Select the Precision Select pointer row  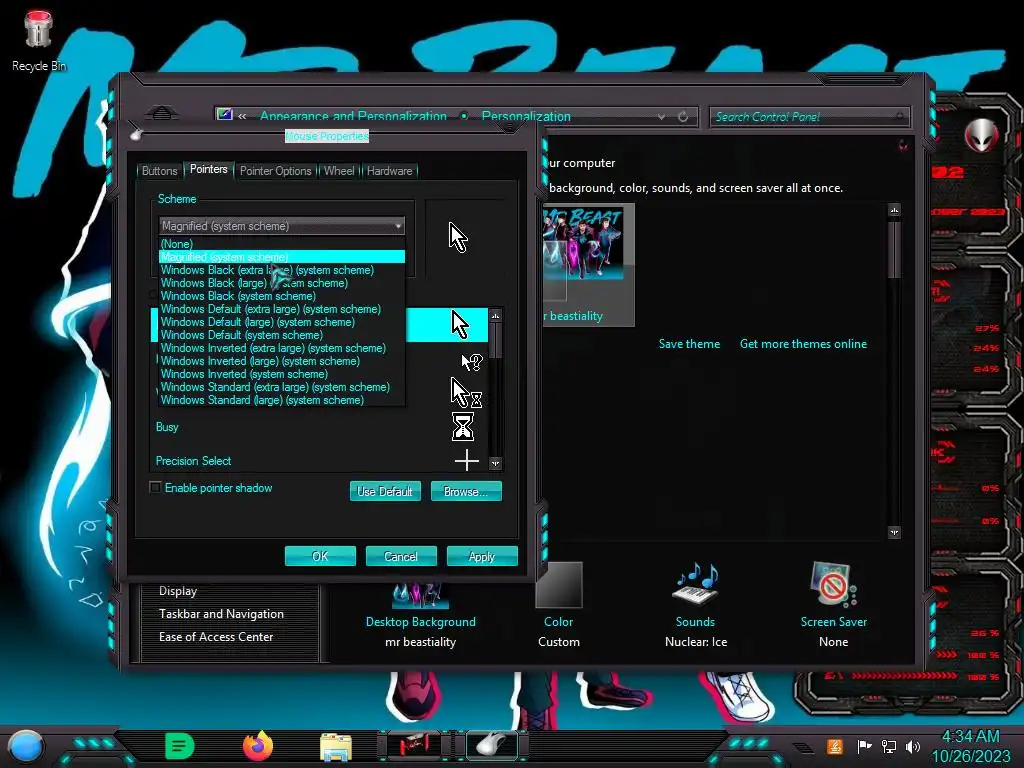pos(320,460)
